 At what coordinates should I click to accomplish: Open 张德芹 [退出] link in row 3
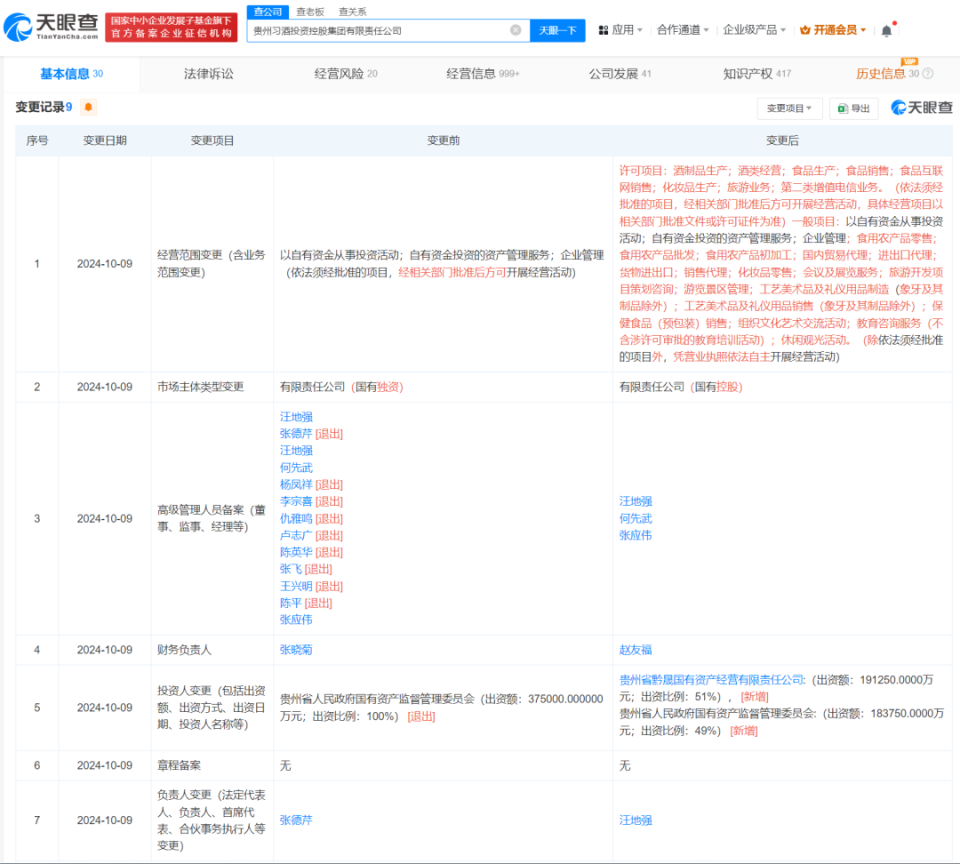pyautogui.click(x=311, y=434)
